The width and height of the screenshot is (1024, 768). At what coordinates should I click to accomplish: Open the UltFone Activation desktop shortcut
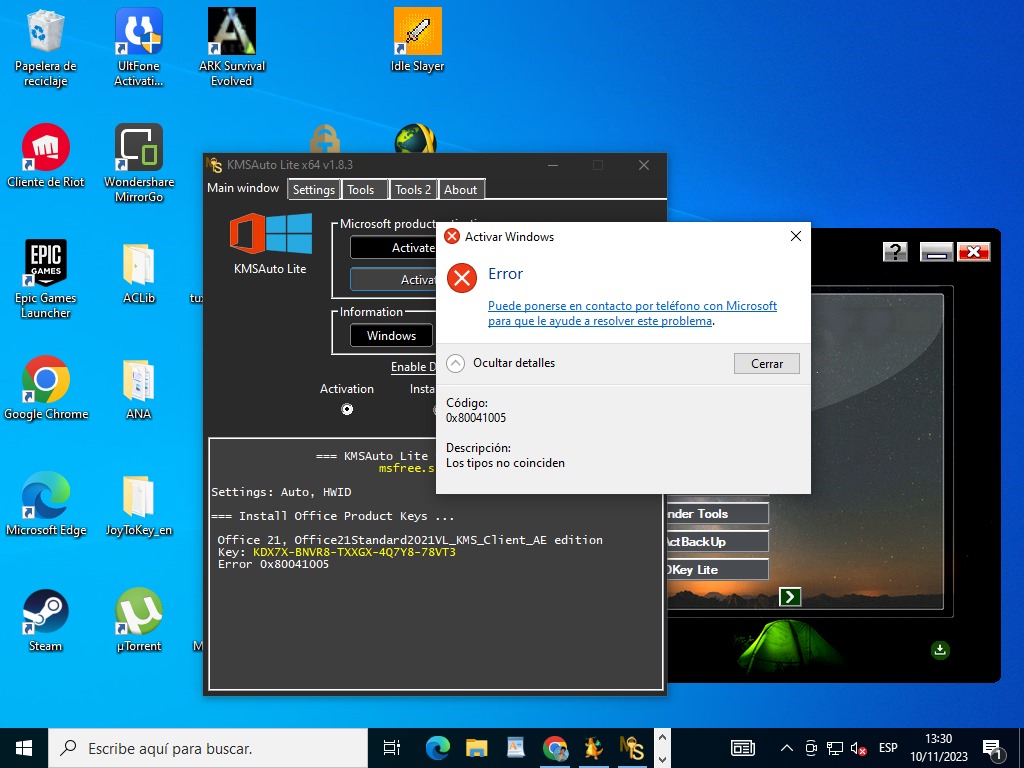(x=138, y=47)
